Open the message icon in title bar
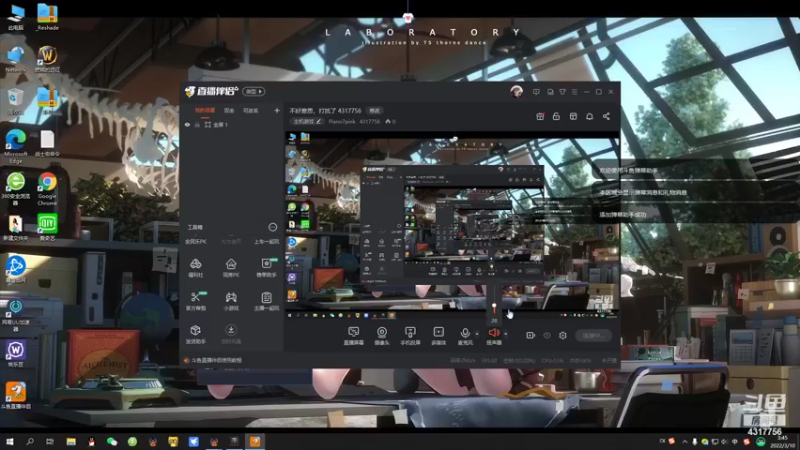This screenshot has width=800, height=450. (x=536, y=92)
